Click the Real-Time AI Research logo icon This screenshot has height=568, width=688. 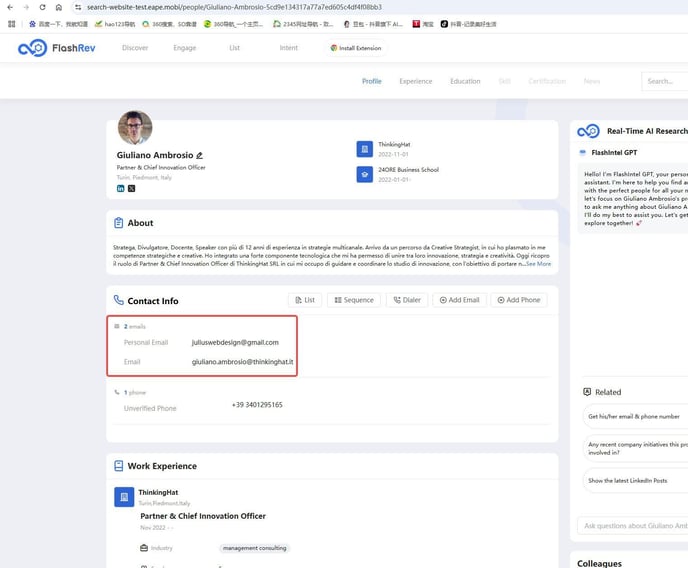588,131
